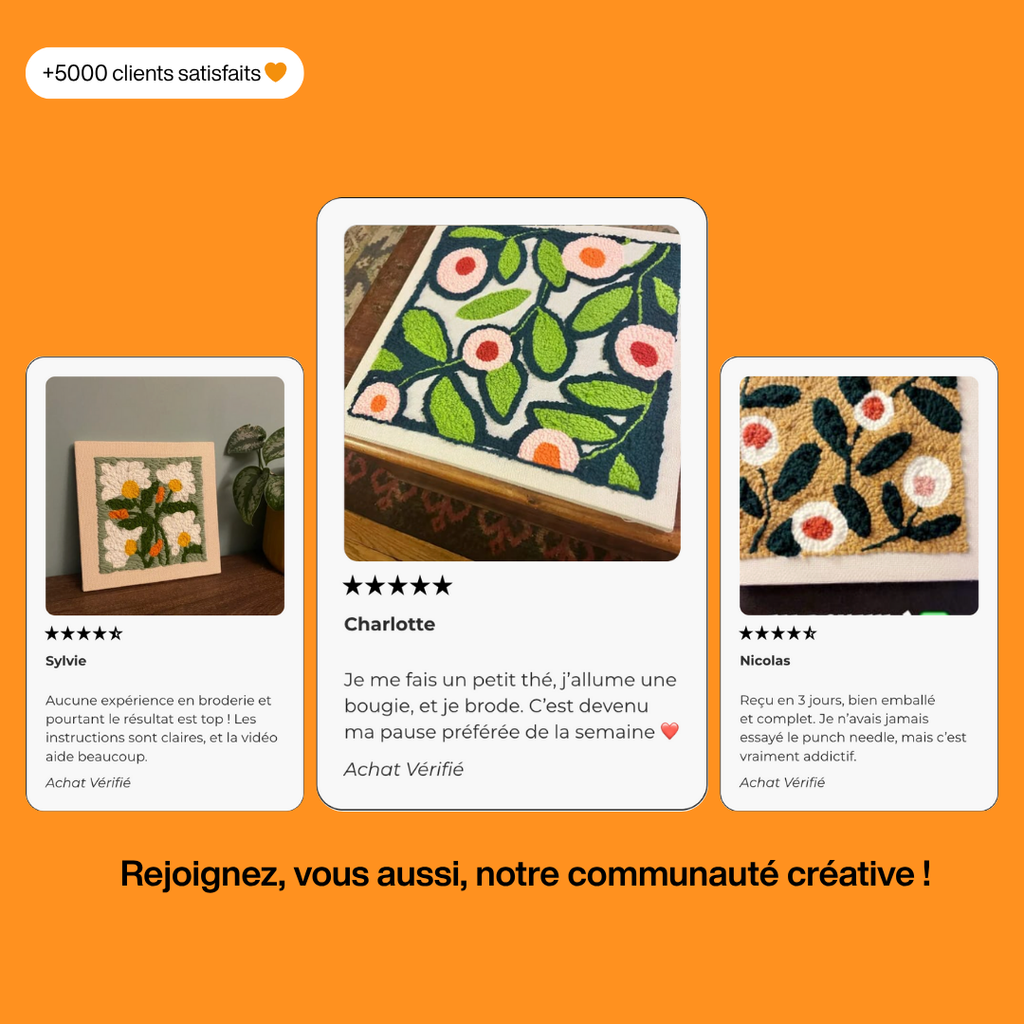
Task: Click Charlotte's review text about tea
Action: (x=511, y=706)
